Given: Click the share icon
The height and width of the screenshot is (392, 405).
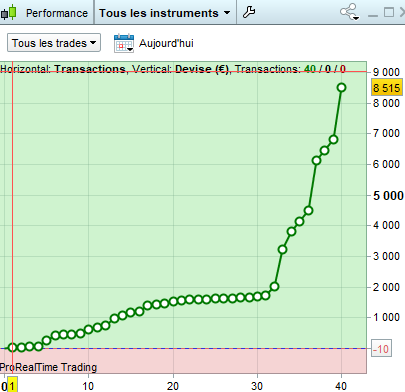Looking at the screenshot, I should [x=349, y=12].
